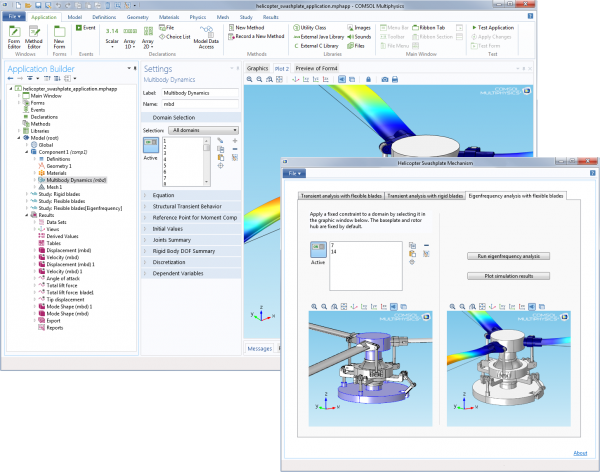
Task: Open the Images library
Action: pos(359,28)
